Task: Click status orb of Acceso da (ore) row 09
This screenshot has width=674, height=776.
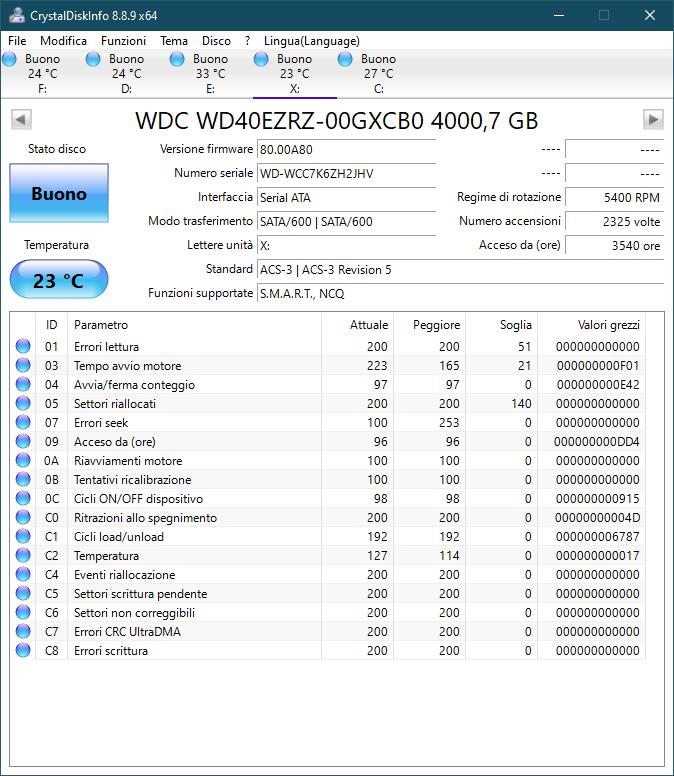Action: click(23, 441)
